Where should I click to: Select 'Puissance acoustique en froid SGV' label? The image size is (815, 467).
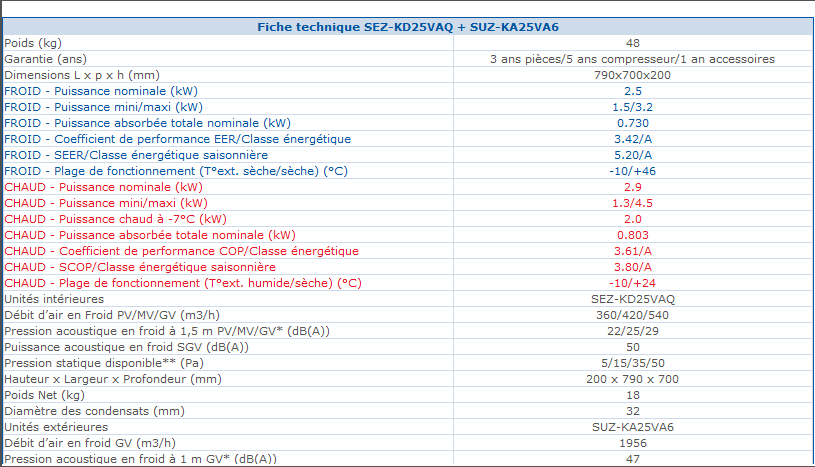(x=126, y=347)
